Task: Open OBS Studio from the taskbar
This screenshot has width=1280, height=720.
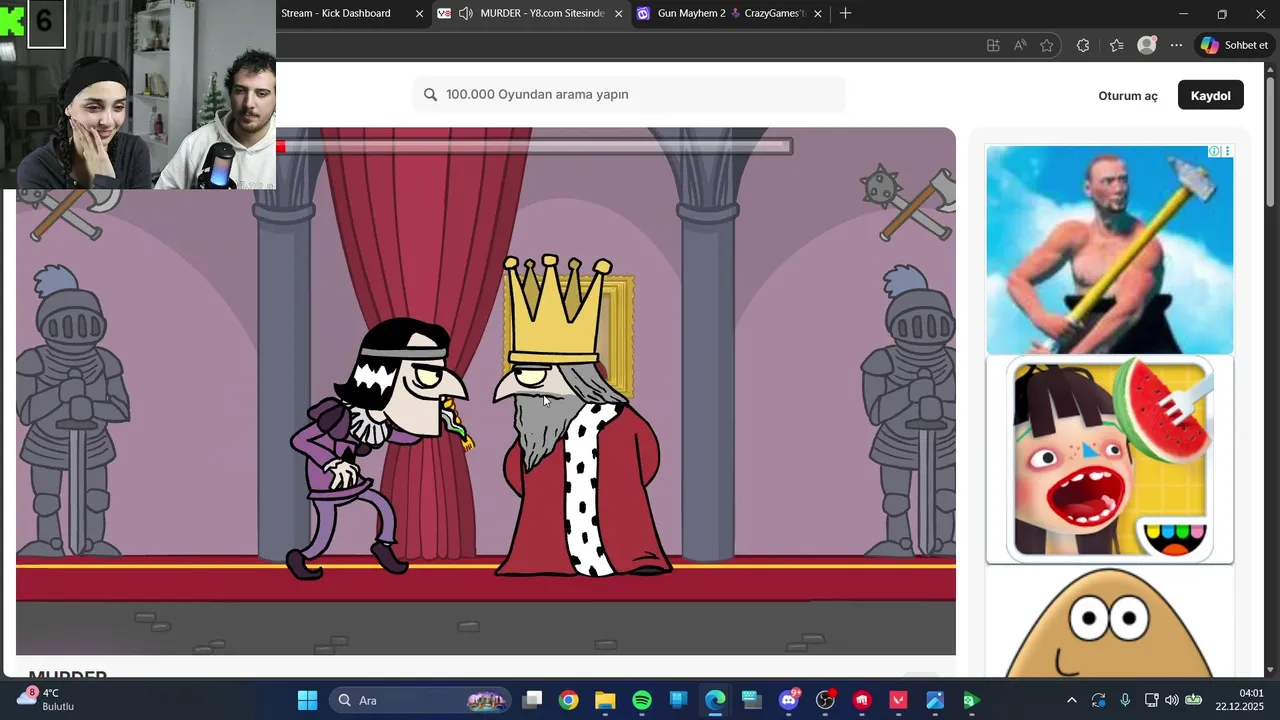Action: point(825,700)
